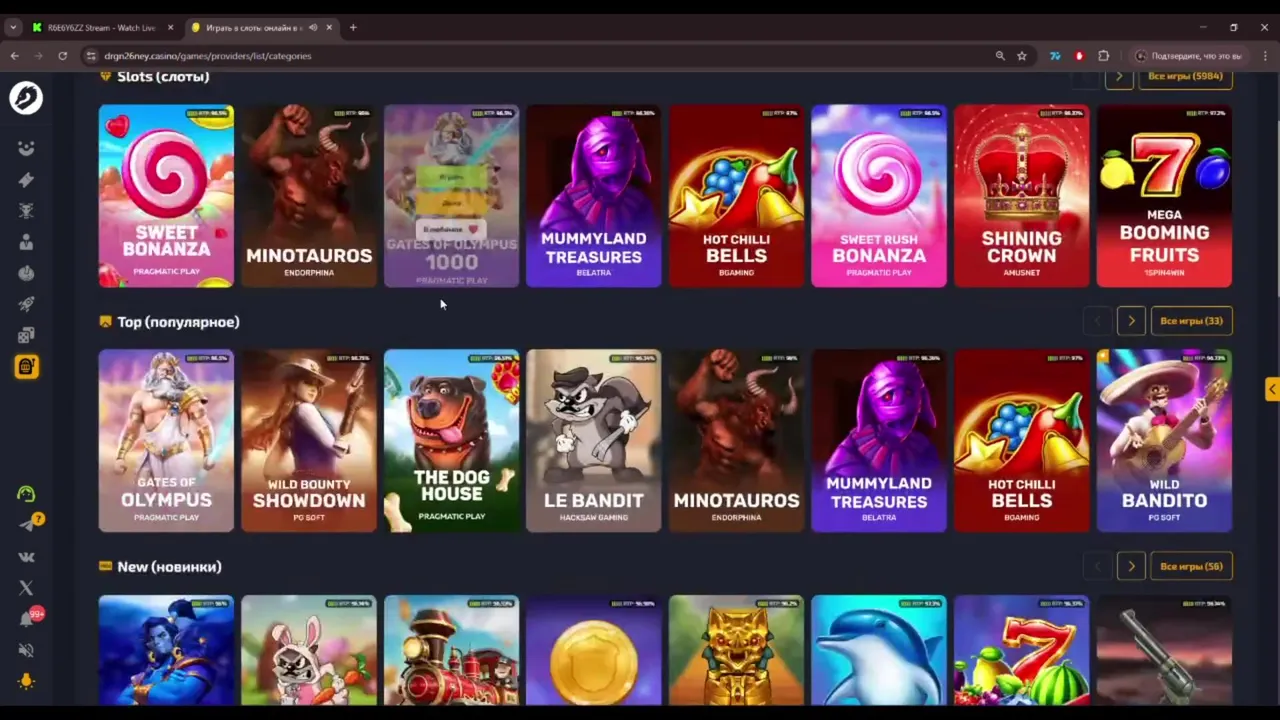Add Gates of Olympus 1000 to favorites
This screenshot has width=1280, height=720.
(x=451, y=229)
